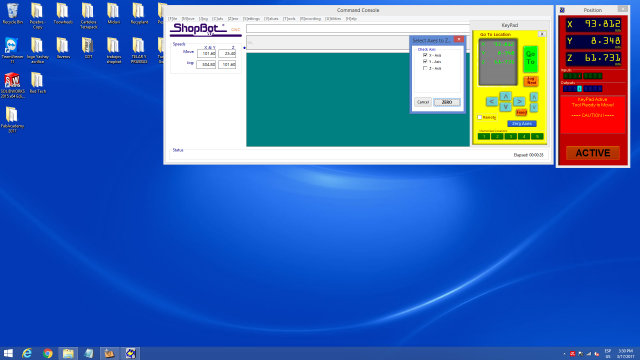This screenshot has height=360, width=640.
Task: Lower Z axis with the keypad down arrow
Action: click(x=534, y=107)
